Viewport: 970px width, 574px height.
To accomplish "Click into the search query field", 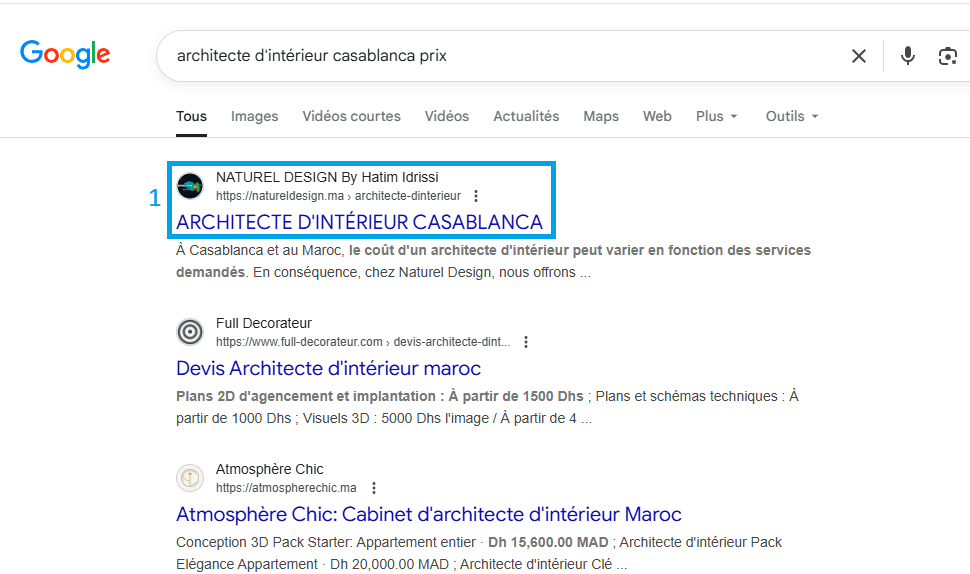I will (x=500, y=56).
